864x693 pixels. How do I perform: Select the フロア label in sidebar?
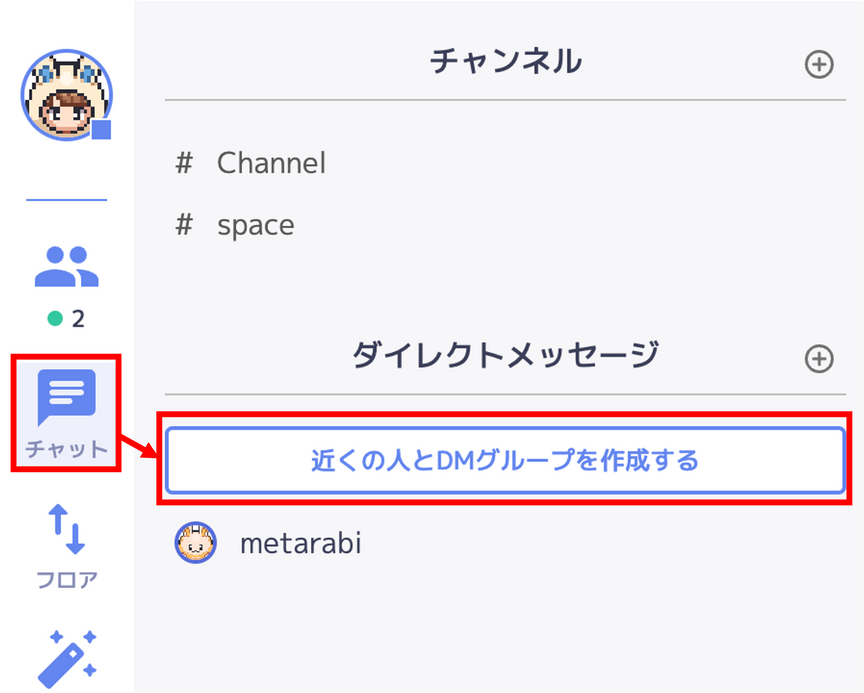[67, 580]
